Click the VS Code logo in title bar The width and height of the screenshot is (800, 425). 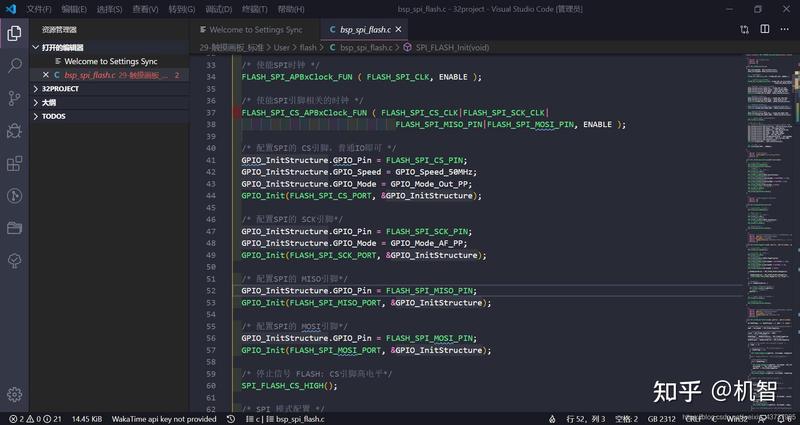(x=11, y=9)
